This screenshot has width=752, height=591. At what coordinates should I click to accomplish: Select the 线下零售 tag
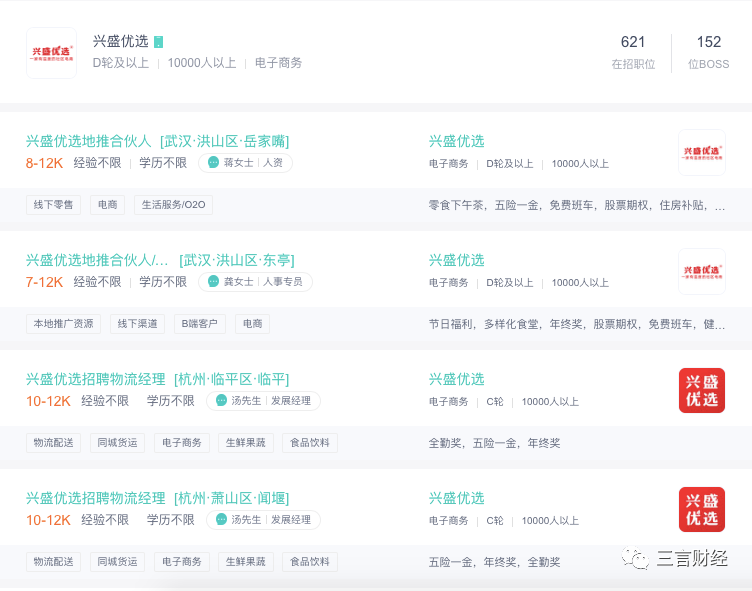click(x=53, y=205)
